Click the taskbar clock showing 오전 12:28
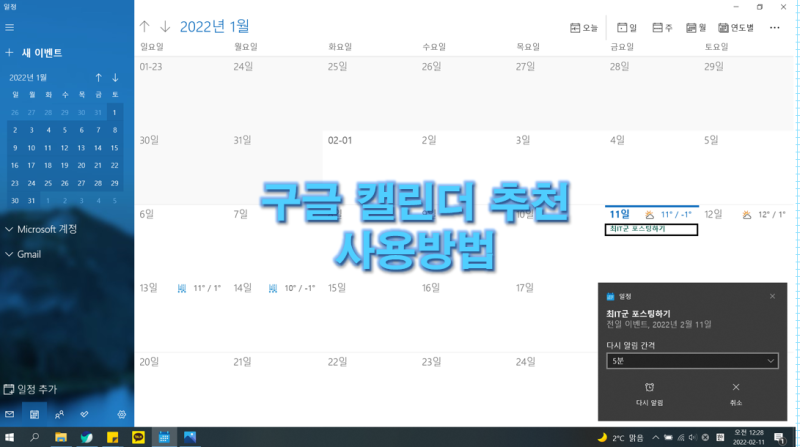 749,437
